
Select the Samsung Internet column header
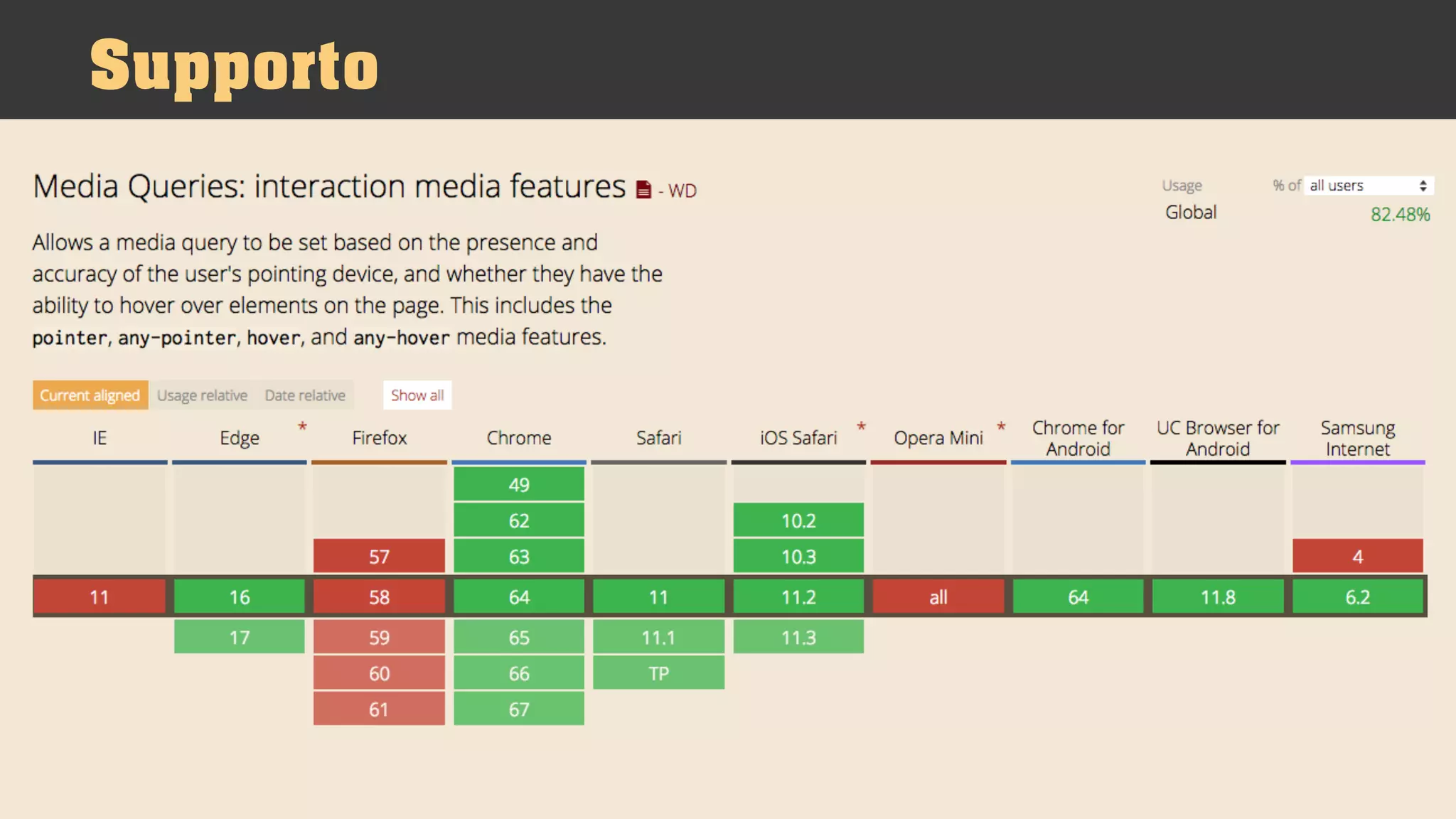click(x=1357, y=438)
